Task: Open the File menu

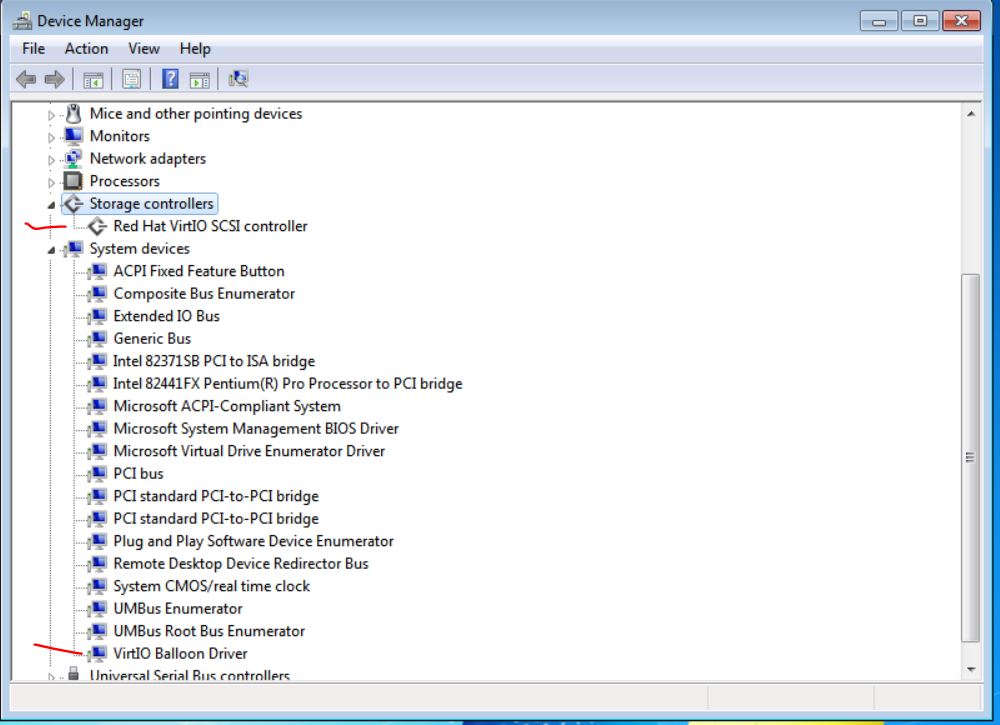Action: point(33,48)
